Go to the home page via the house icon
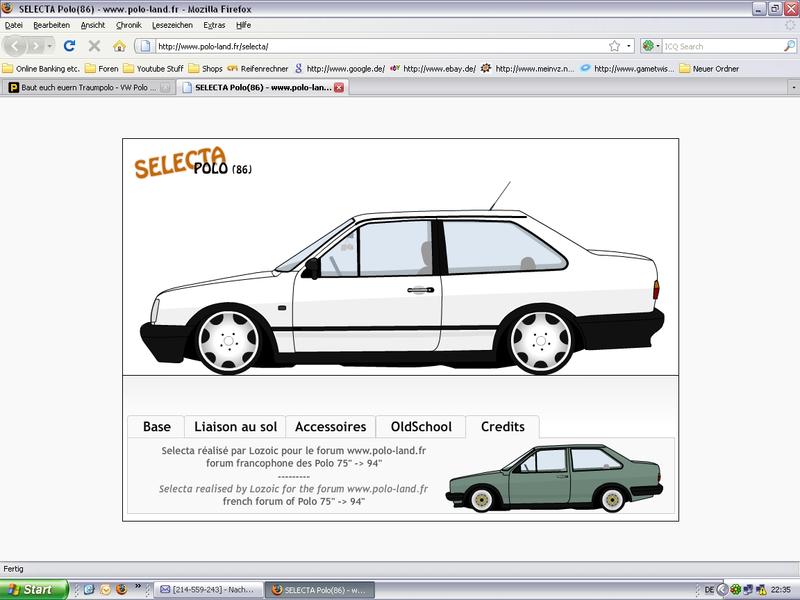 click(x=119, y=46)
